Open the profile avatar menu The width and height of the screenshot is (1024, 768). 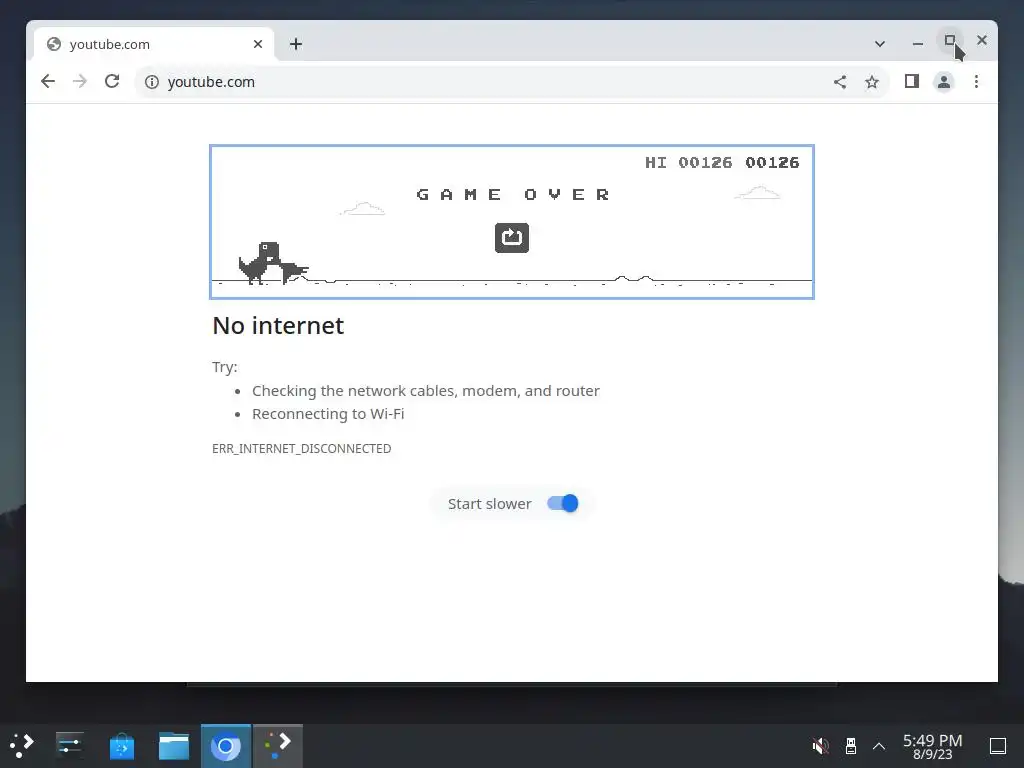(x=944, y=82)
